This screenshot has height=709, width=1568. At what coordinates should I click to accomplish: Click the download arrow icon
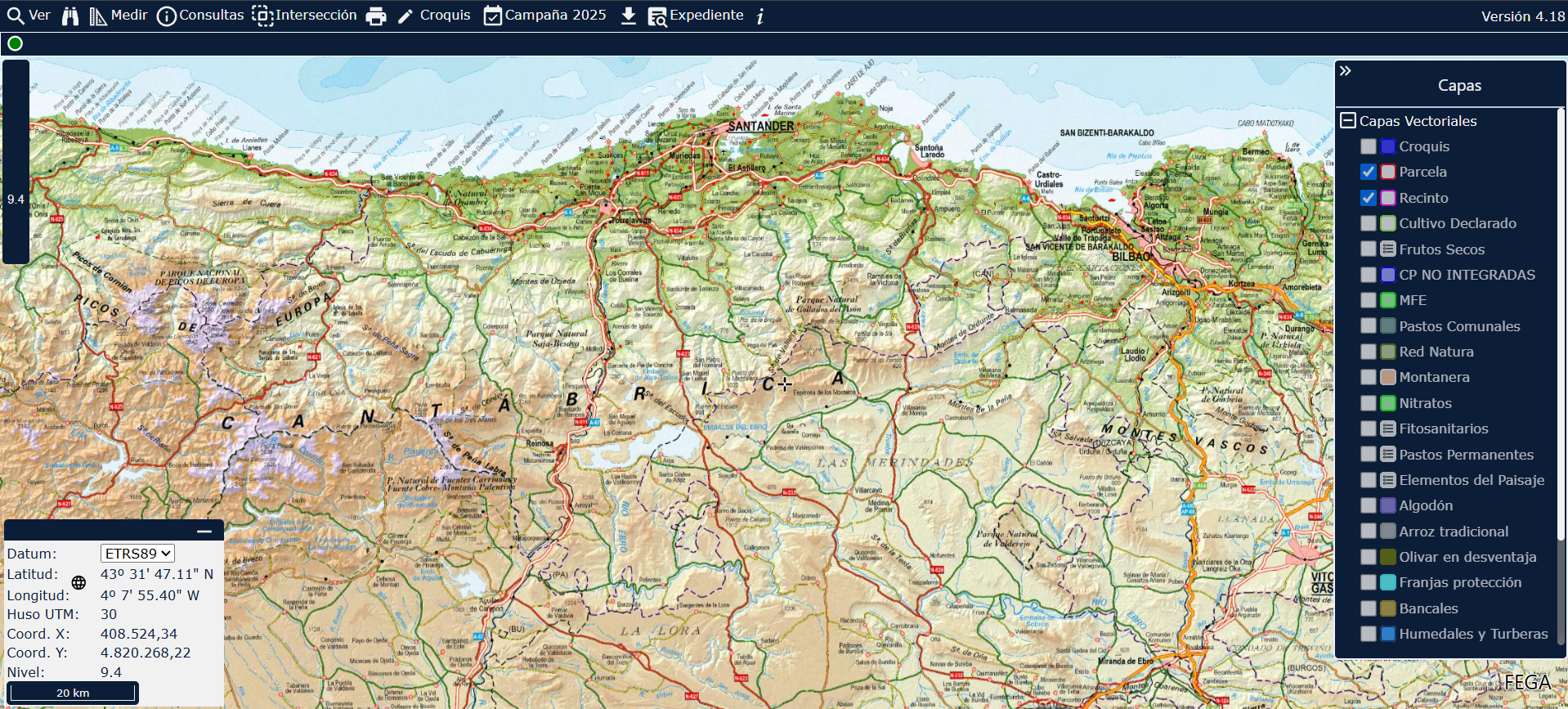[x=628, y=16]
